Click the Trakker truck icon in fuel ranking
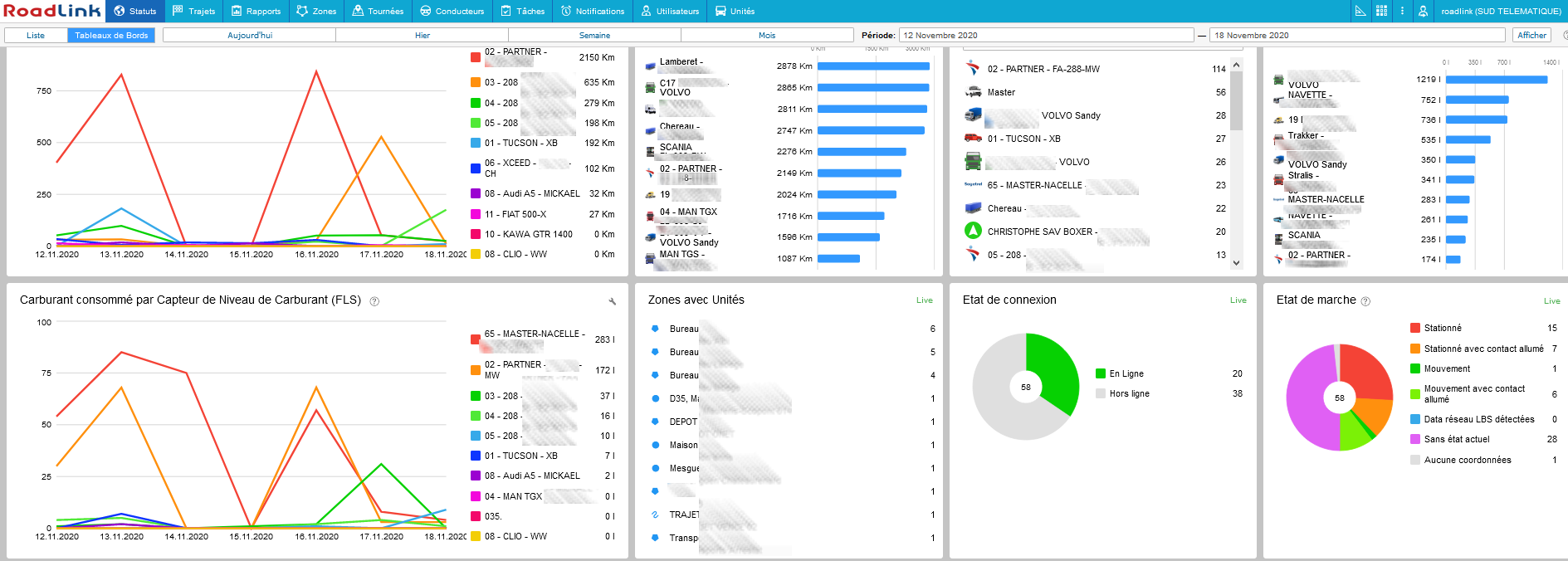The height and width of the screenshot is (561, 1568). click(x=1278, y=140)
